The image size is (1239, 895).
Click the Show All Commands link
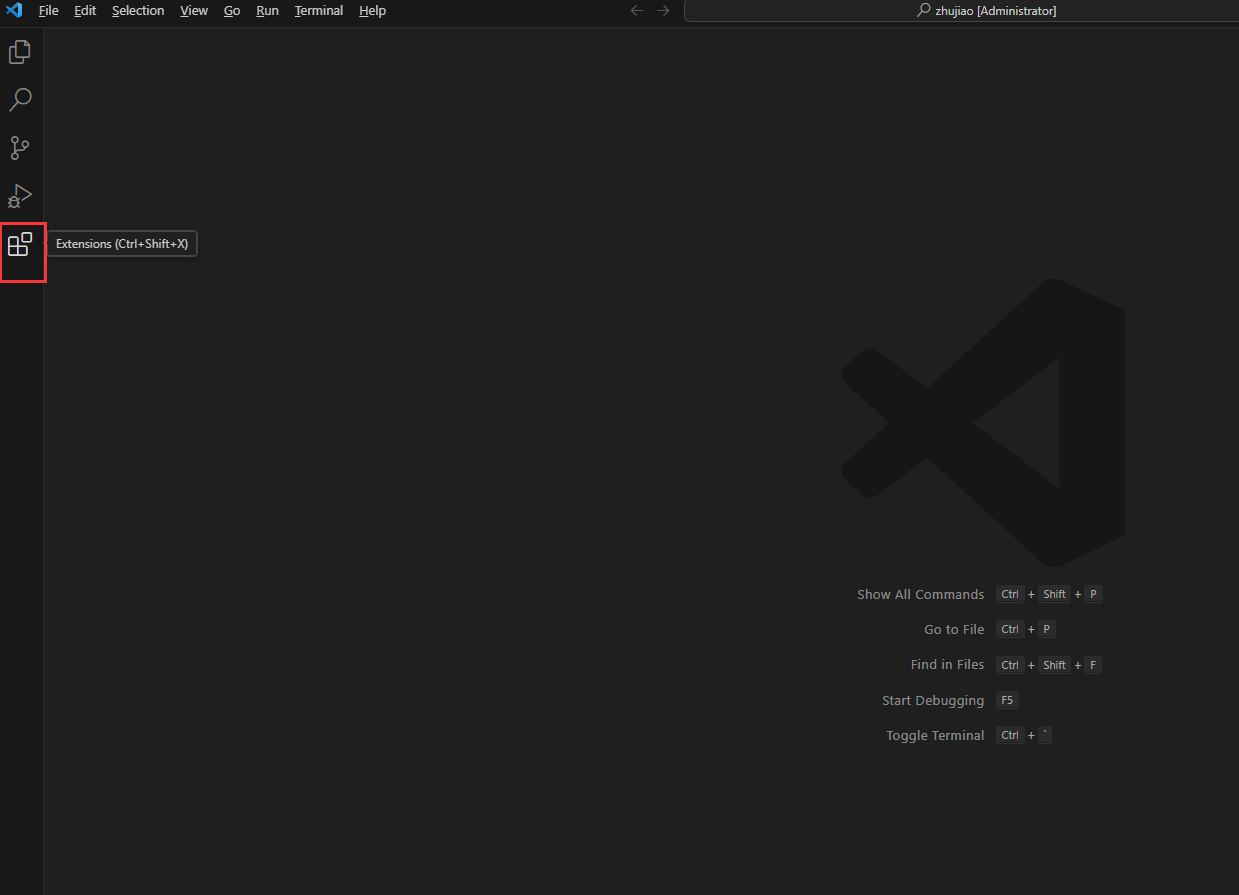point(920,593)
